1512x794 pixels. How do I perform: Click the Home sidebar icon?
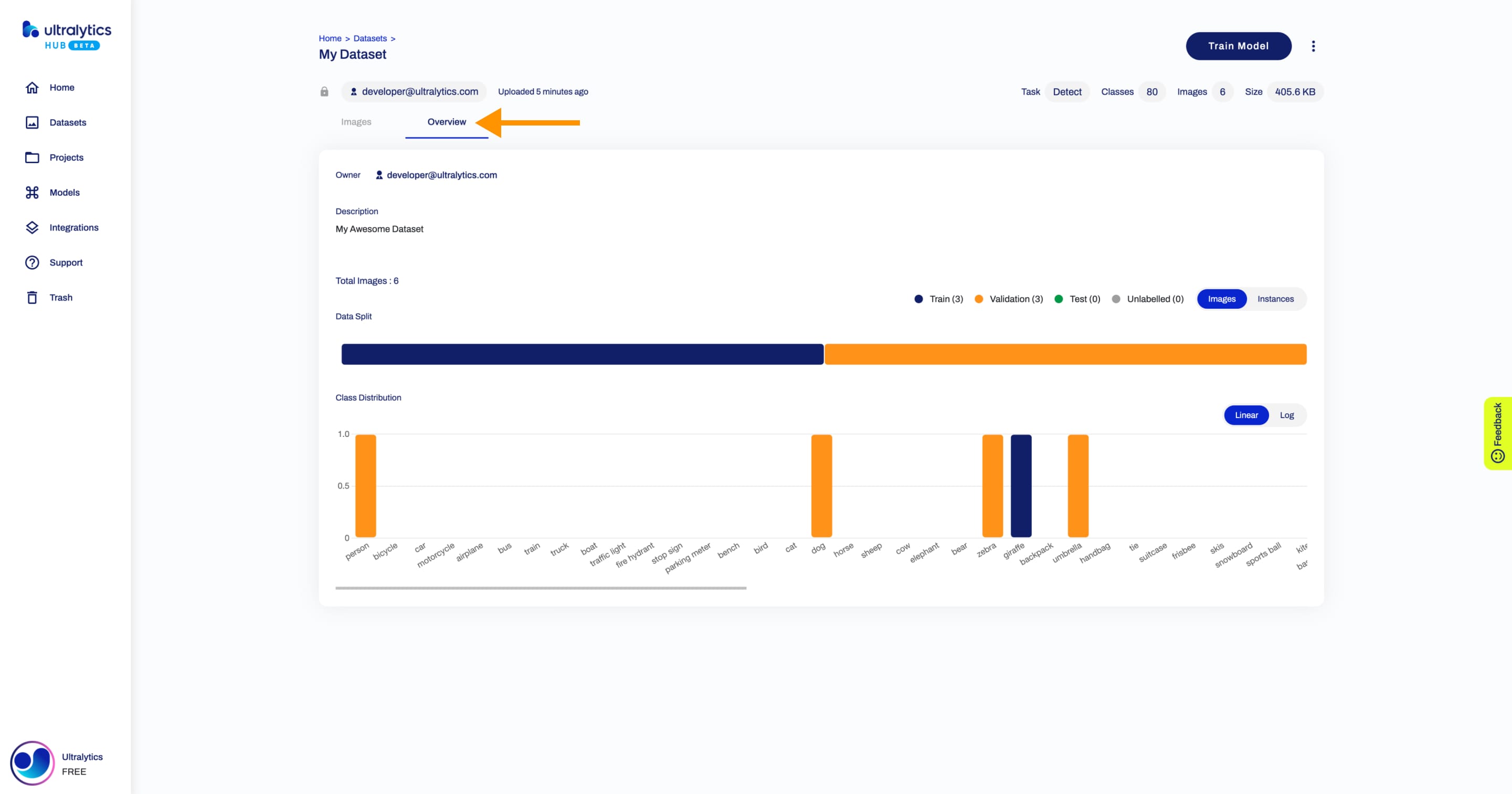[32, 87]
